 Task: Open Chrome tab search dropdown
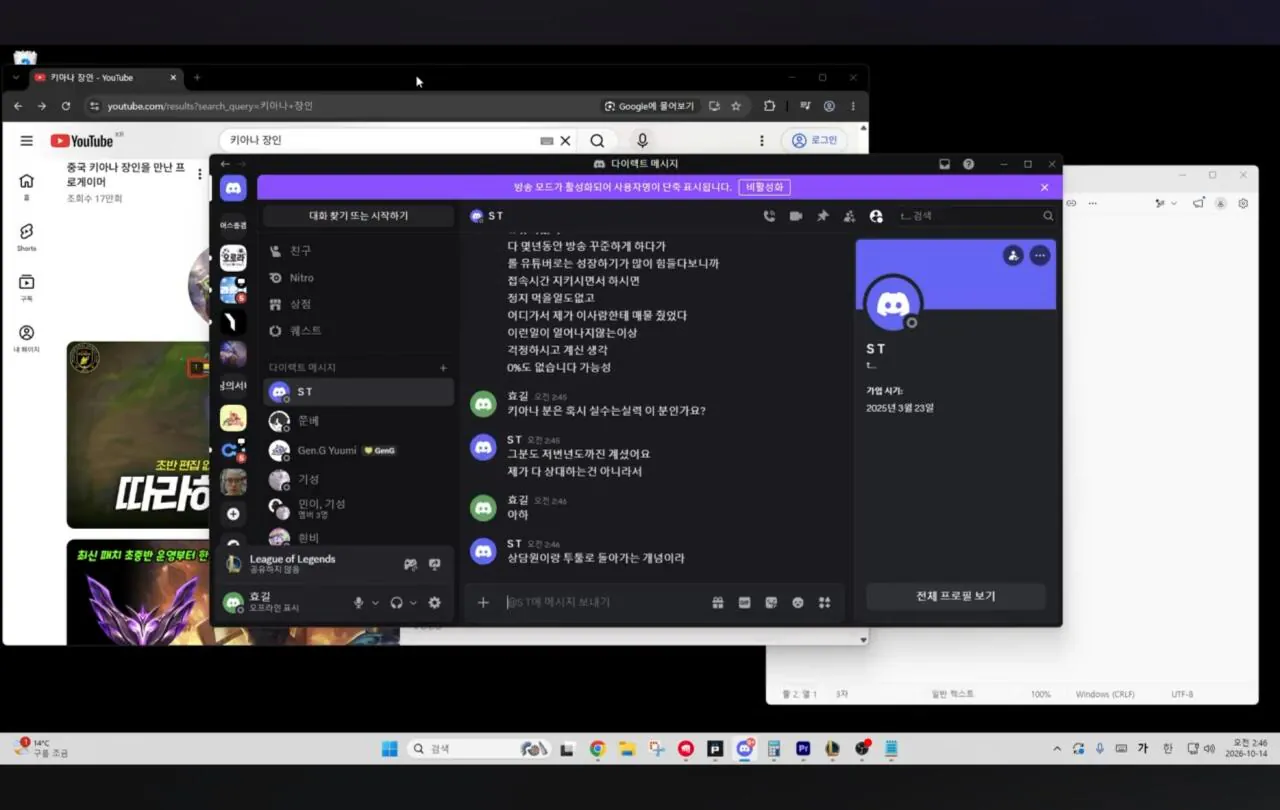(x=16, y=77)
